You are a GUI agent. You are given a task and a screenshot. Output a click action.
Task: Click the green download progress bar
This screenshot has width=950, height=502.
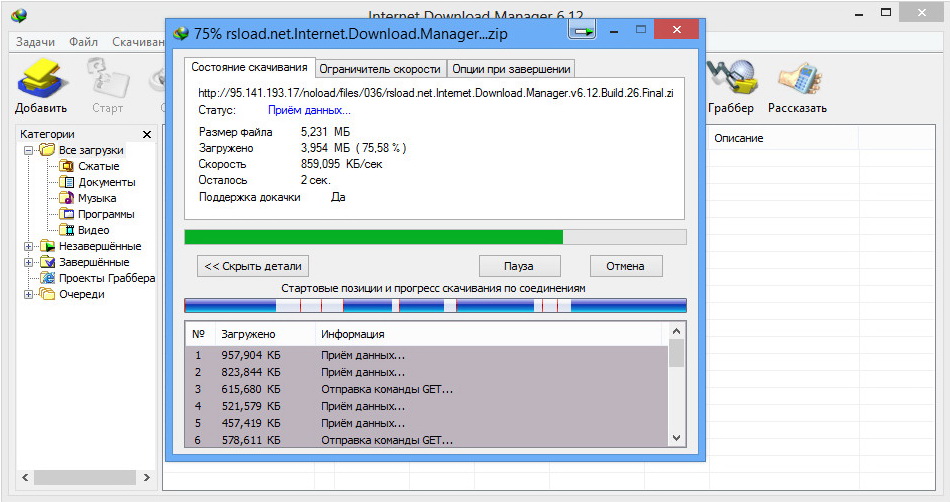(435, 237)
